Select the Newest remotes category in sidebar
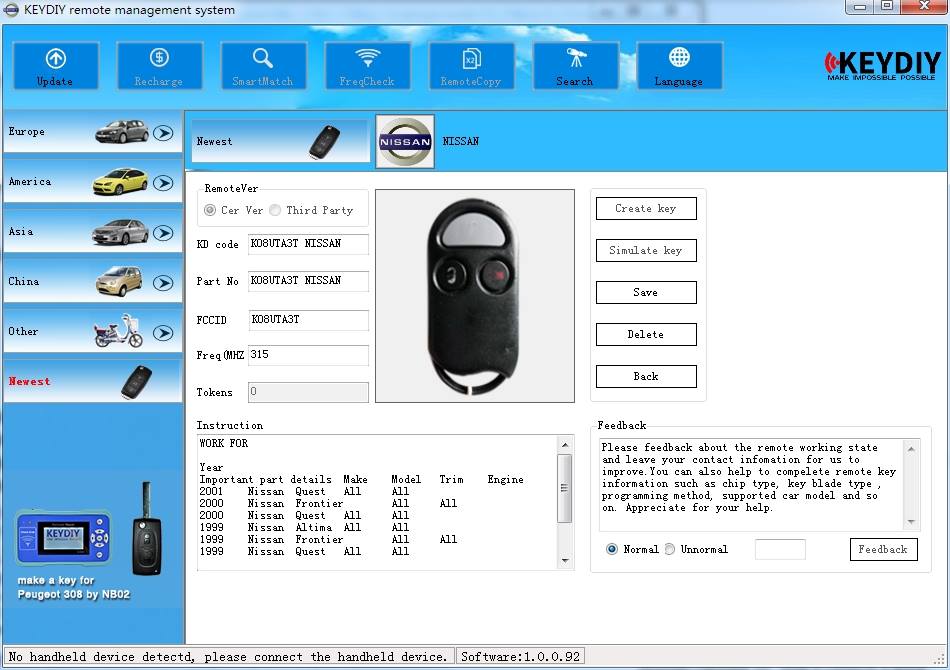 tap(93, 382)
